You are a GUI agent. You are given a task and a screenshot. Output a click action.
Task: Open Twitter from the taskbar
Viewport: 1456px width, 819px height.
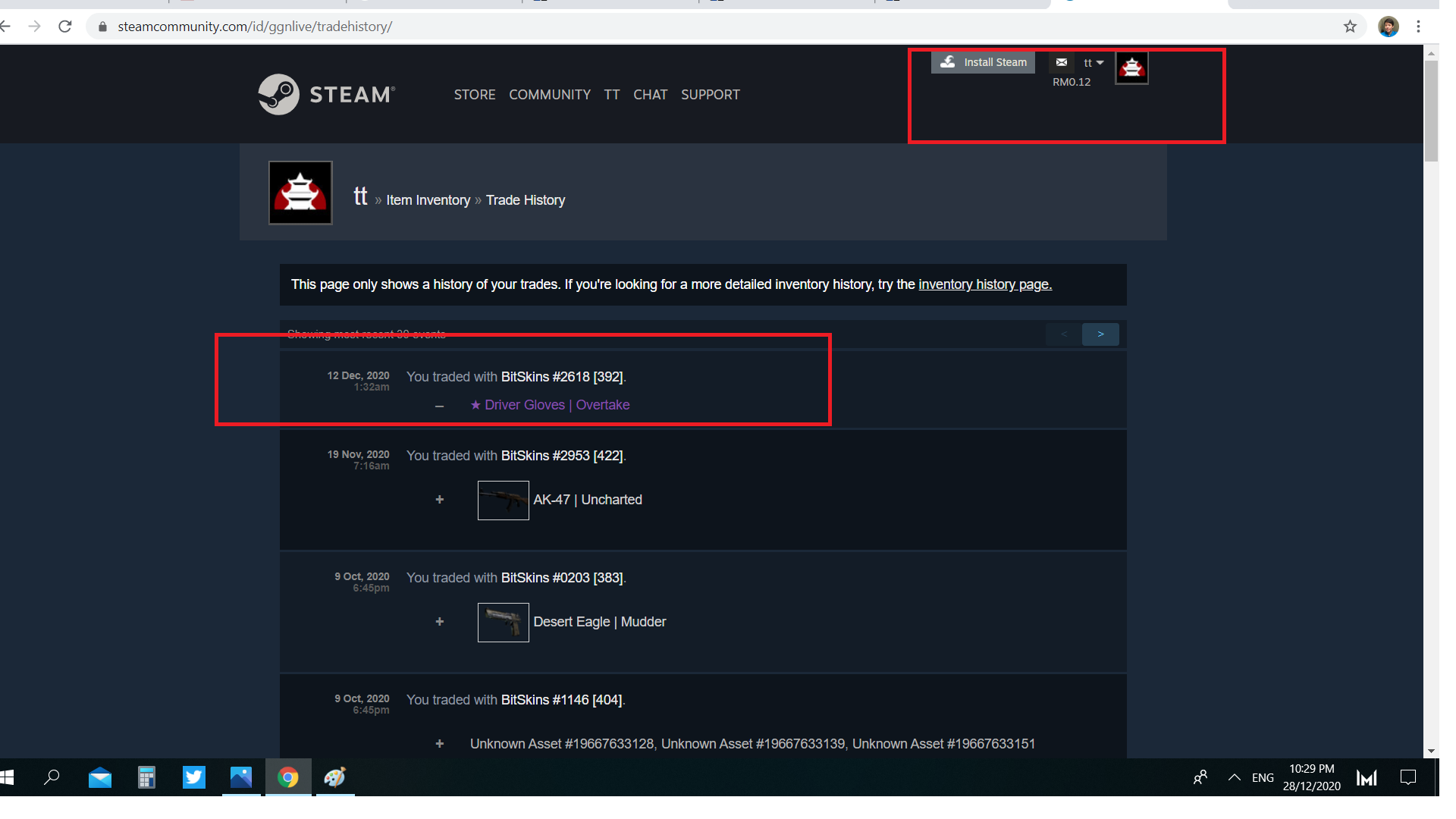(194, 777)
